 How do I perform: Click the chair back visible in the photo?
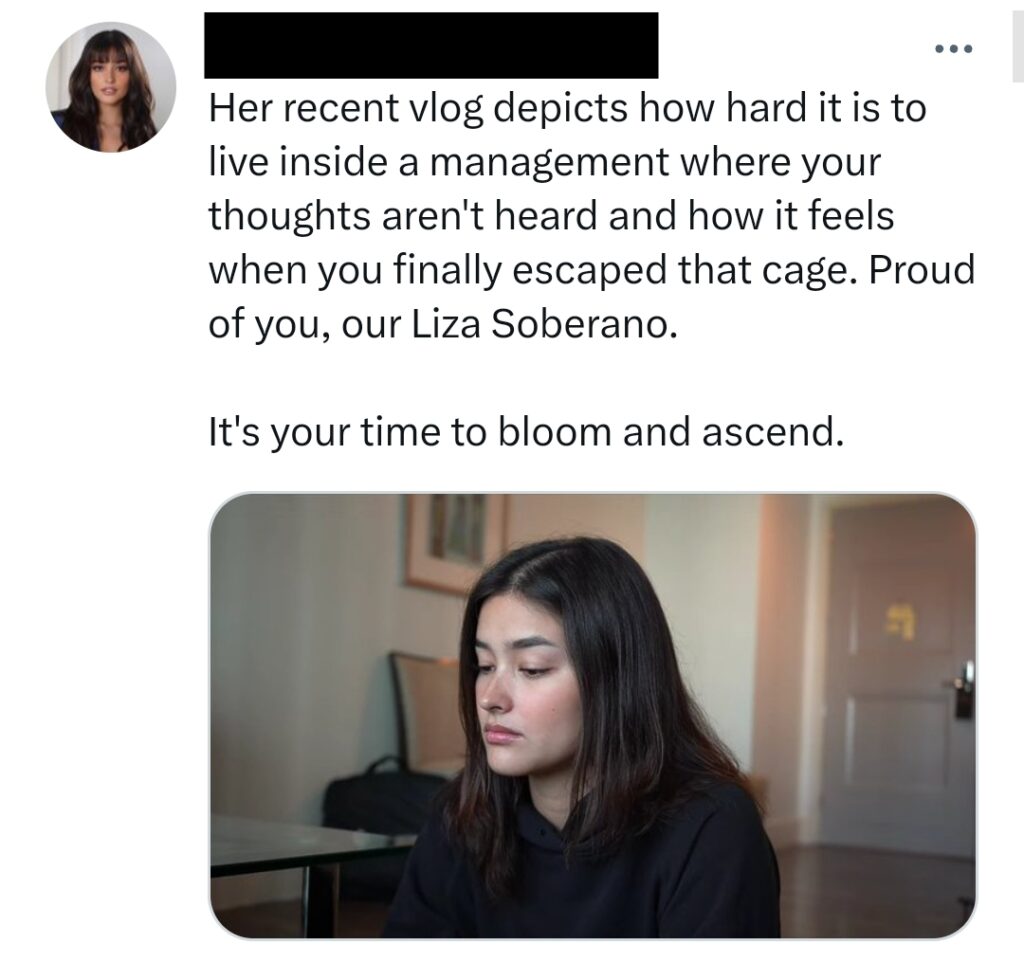pyautogui.click(x=428, y=712)
